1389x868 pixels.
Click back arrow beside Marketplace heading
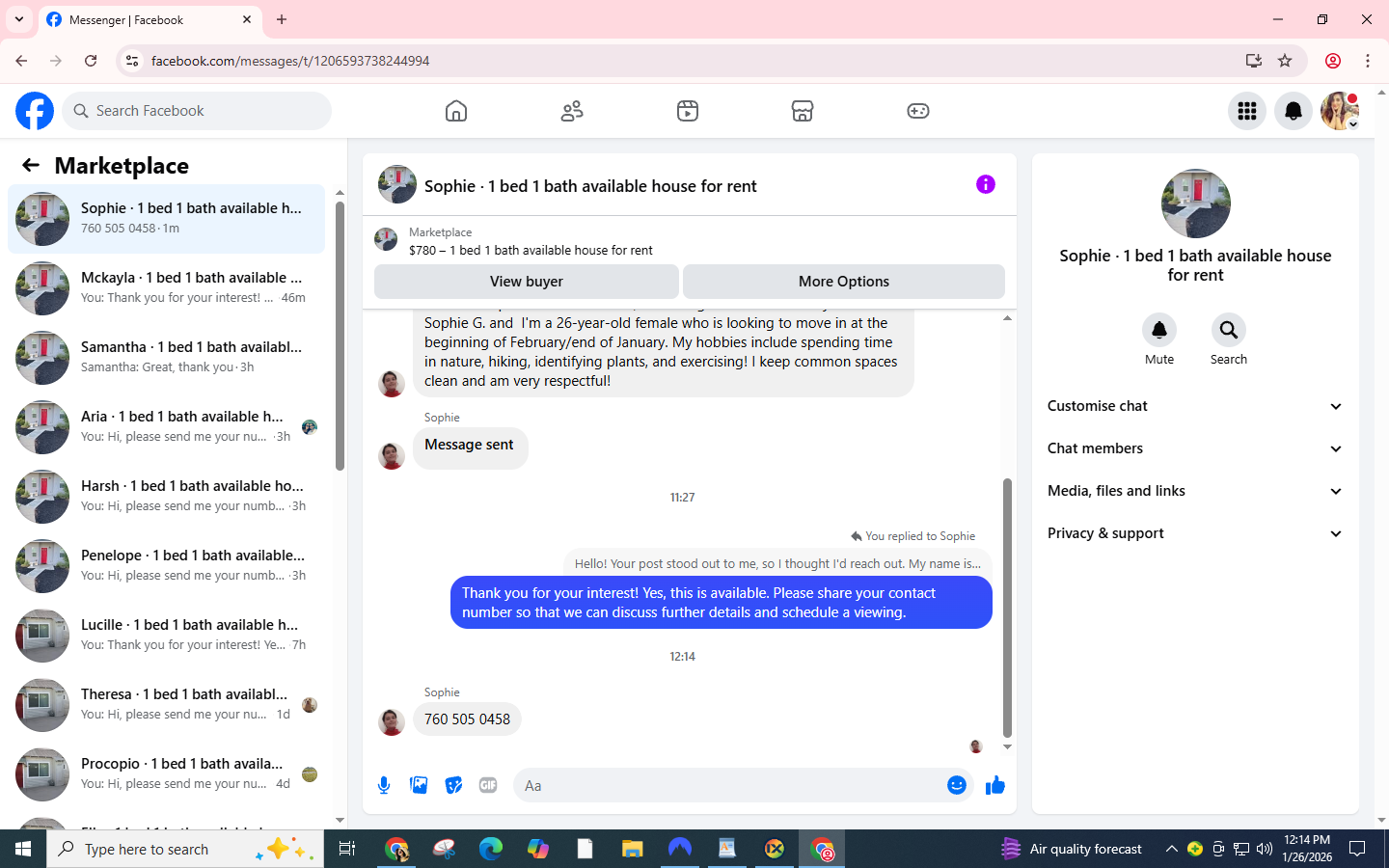pyautogui.click(x=31, y=165)
